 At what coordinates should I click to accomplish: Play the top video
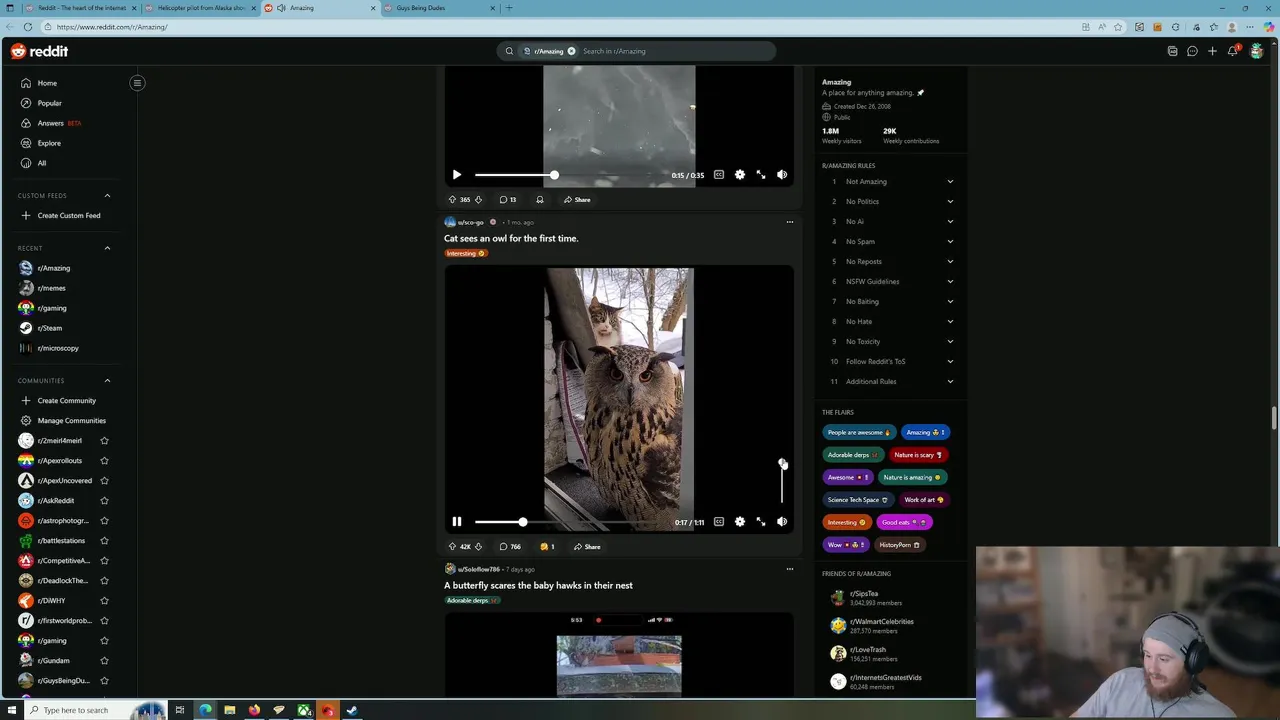(457, 175)
